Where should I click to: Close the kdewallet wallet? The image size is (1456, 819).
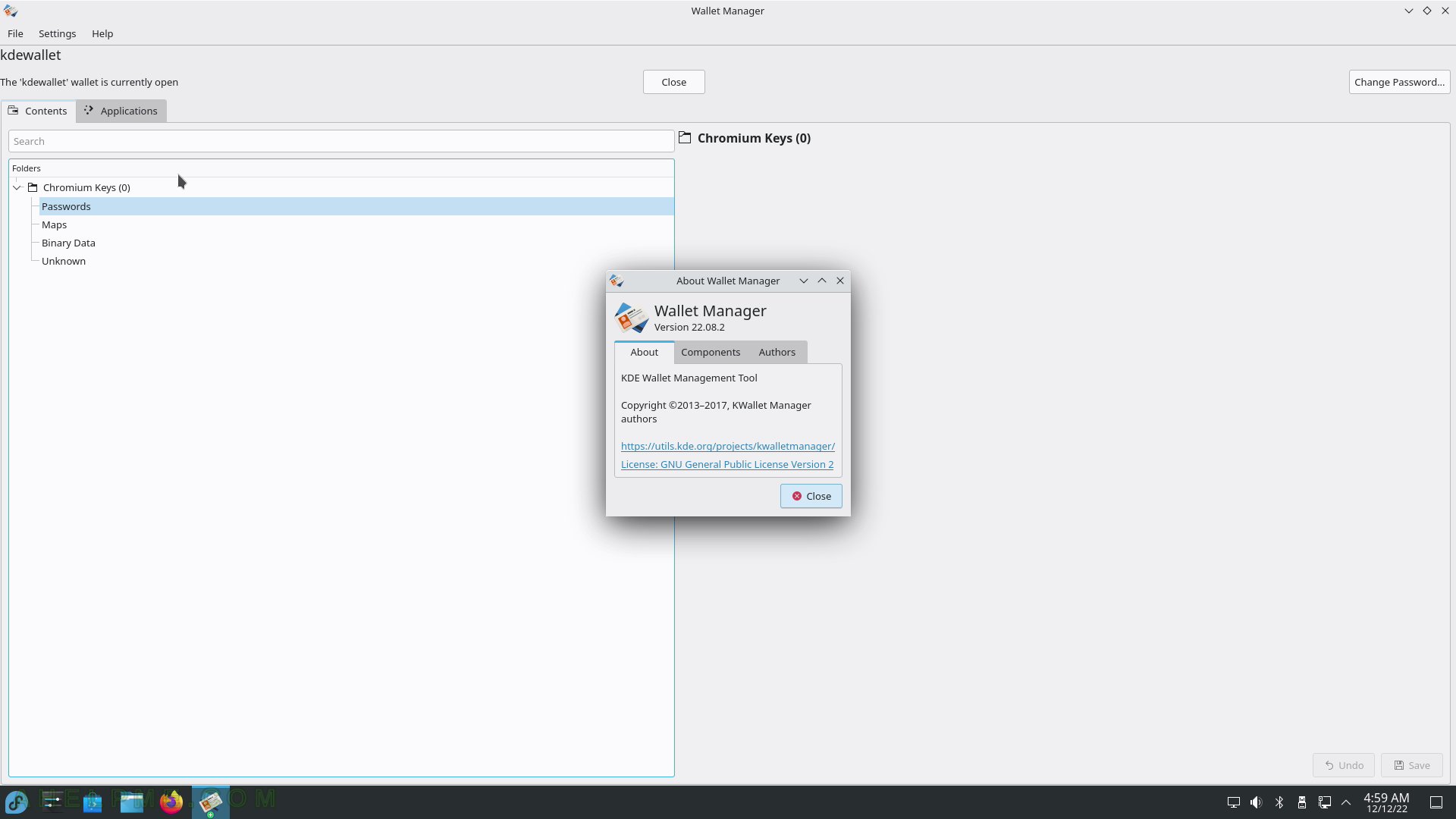(674, 82)
